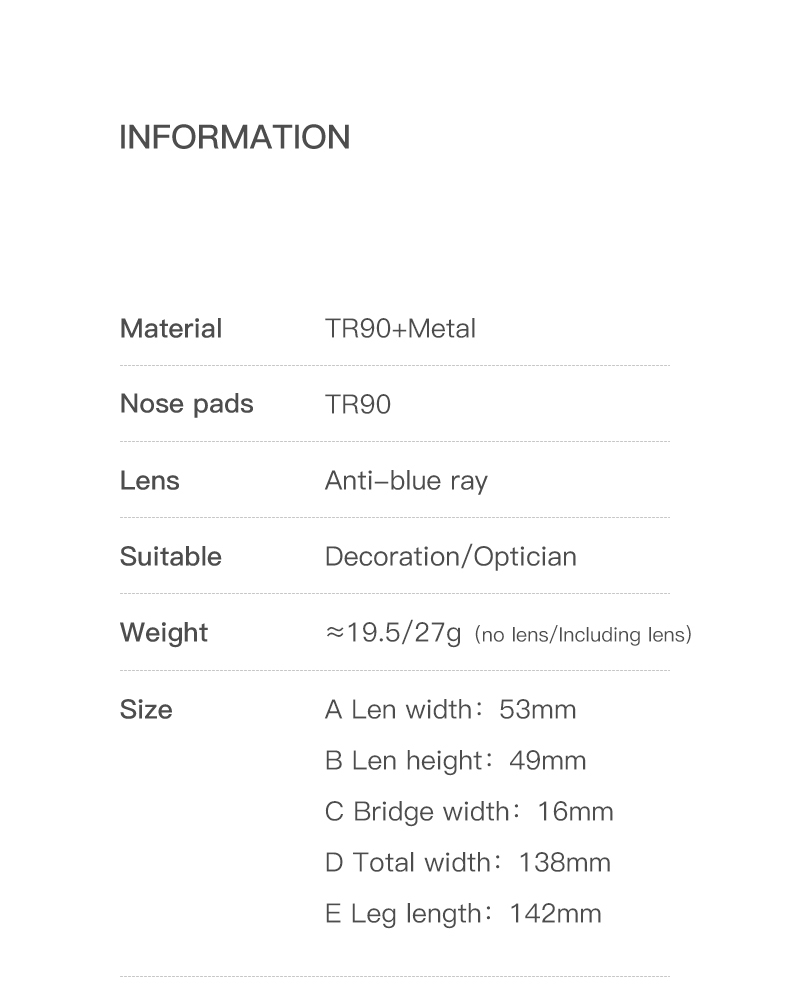790x988 pixels.
Task: Click the ≈19.5/27g weight value
Action: point(393,633)
